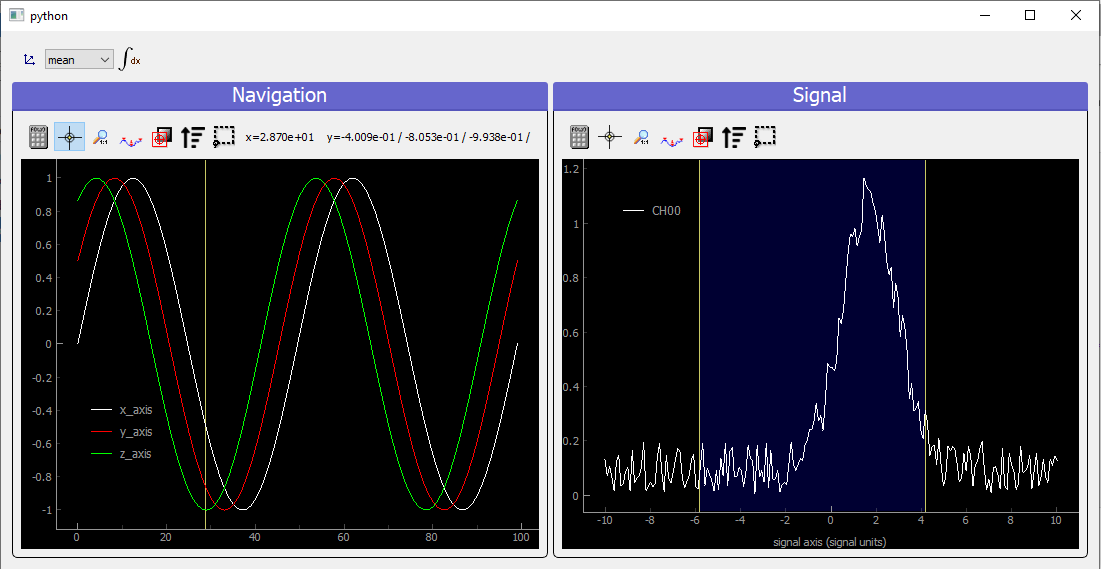
Task: Click the blue curve icon with red markers in Signal toolbar
Action: click(672, 140)
